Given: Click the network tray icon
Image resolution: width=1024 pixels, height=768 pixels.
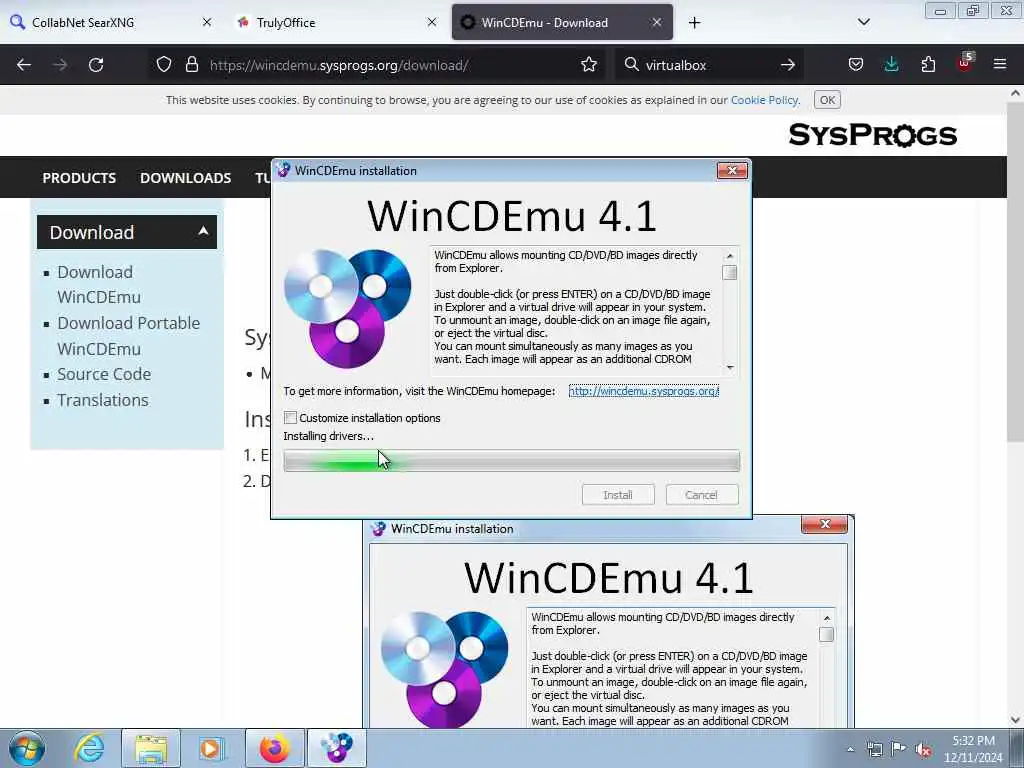Looking at the screenshot, I should pyautogui.click(x=874, y=749).
